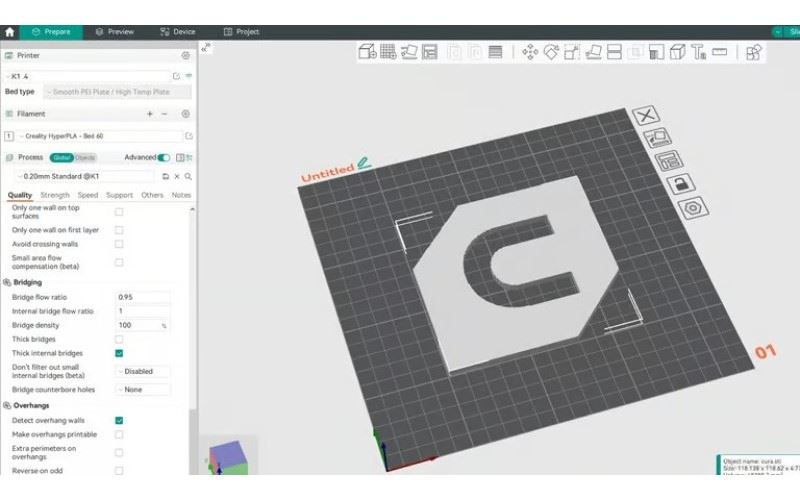
Task: Toggle the Advanced switch
Action: click(x=163, y=158)
